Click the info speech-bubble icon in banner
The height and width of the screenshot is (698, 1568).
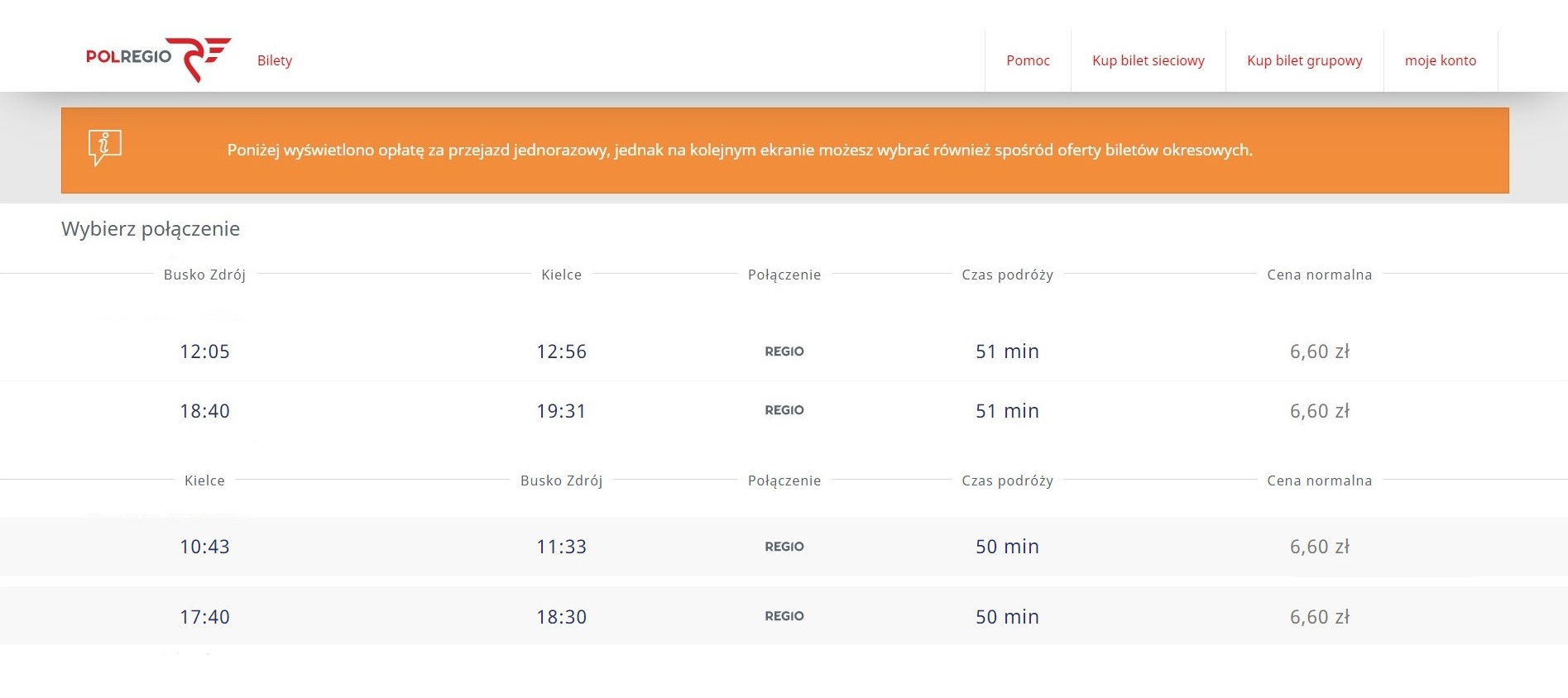(x=104, y=148)
